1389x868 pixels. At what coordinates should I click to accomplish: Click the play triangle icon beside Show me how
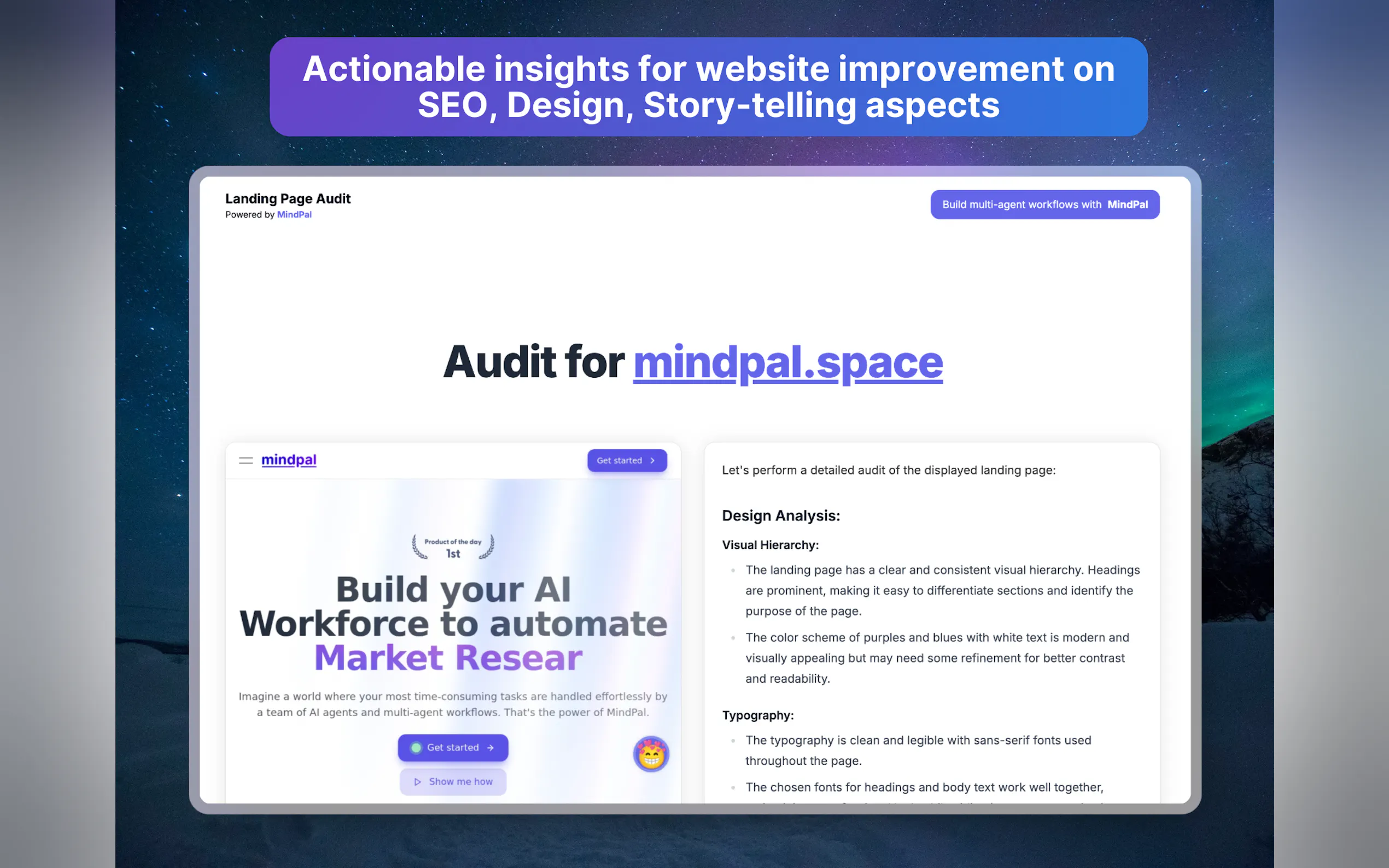[x=417, y=782]
